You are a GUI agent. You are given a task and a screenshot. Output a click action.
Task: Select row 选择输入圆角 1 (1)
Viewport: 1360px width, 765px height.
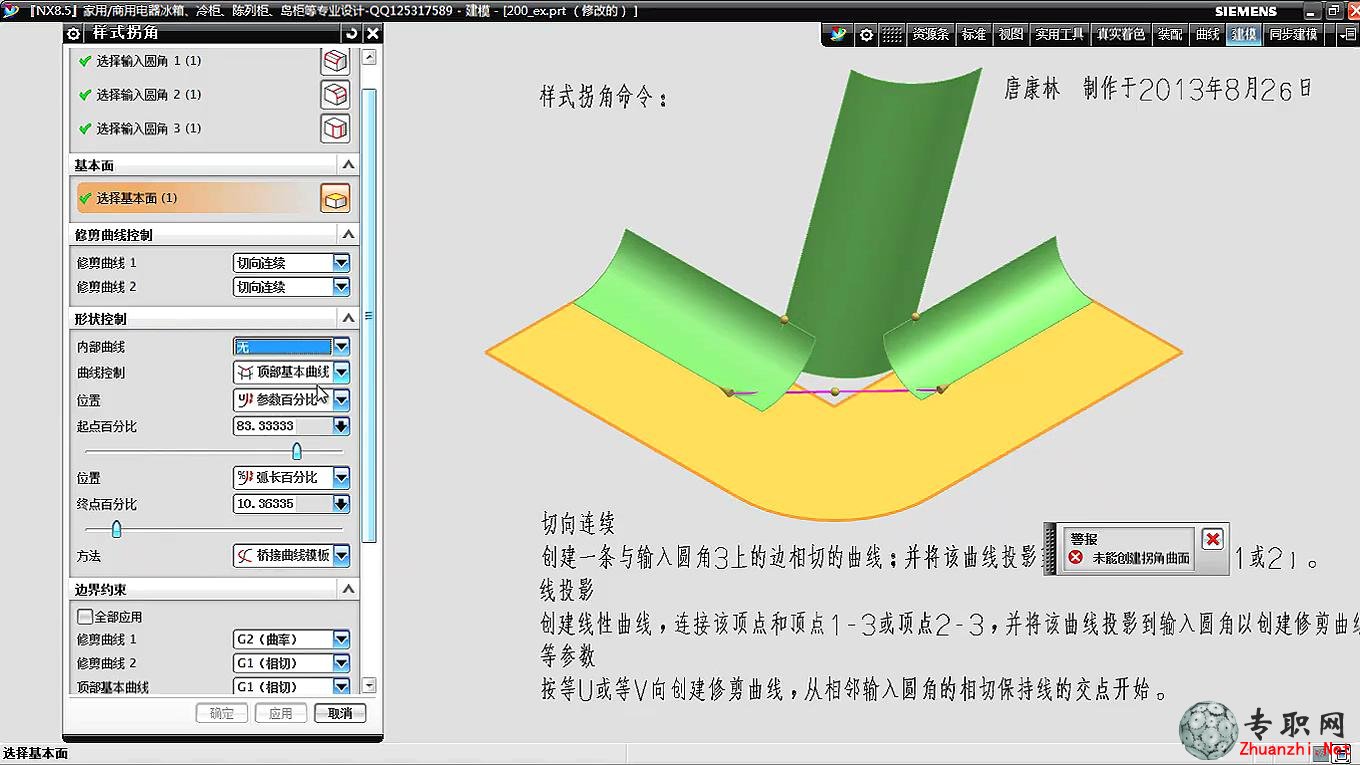[196, 61]
